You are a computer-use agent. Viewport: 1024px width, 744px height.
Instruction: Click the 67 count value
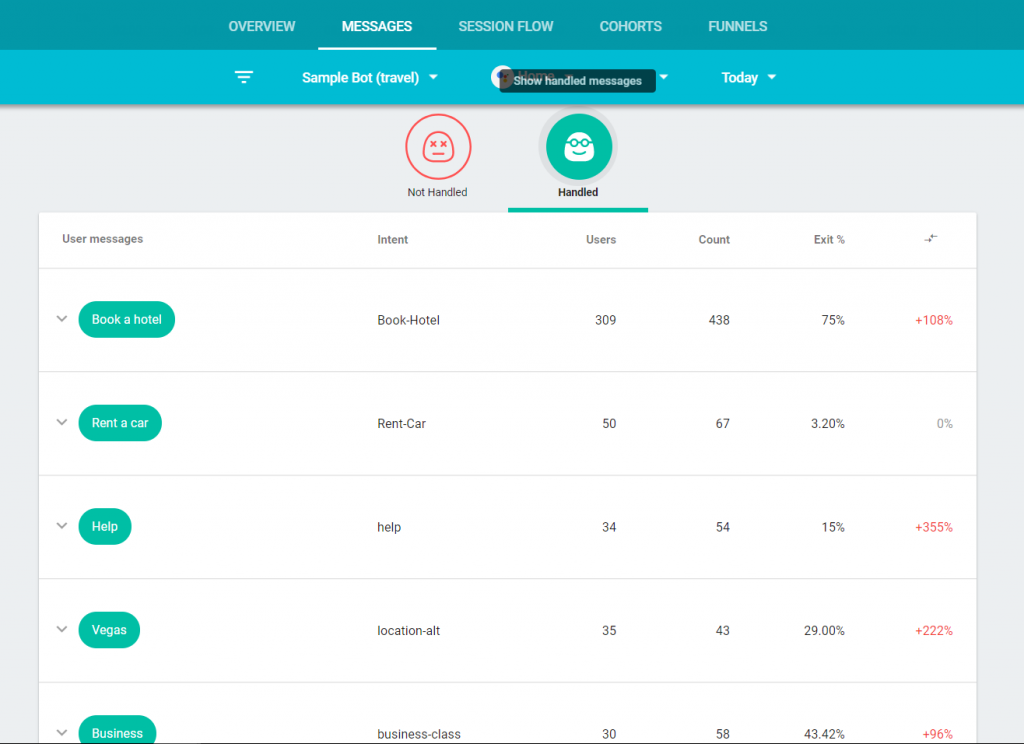[722, 423]
